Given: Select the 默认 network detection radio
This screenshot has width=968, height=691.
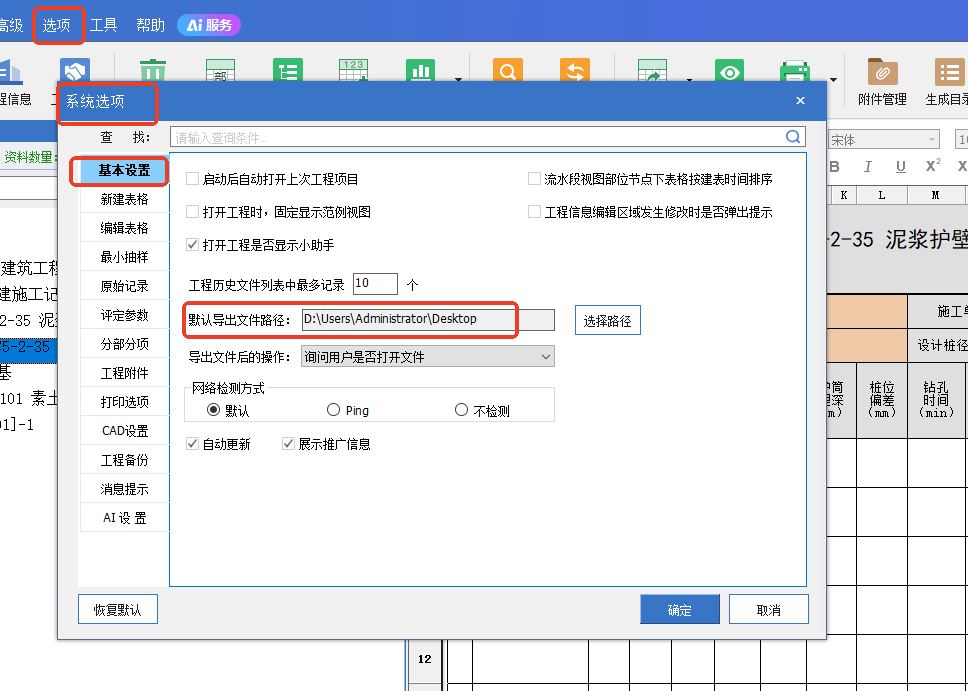Looking at the screenshot, I should [x=214, y=409].
